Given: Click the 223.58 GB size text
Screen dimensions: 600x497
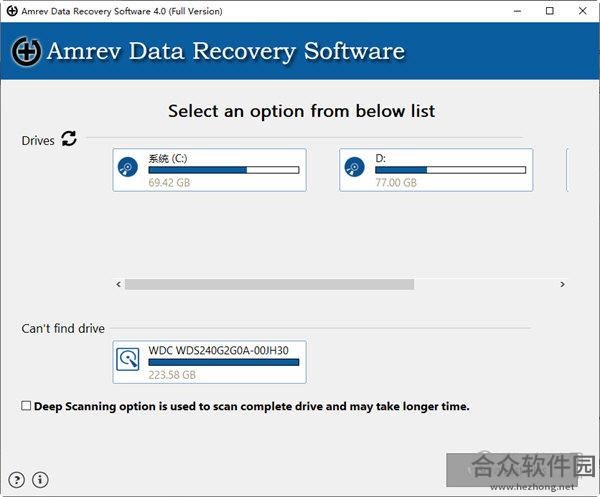Looking at the screenshot, I should tap(172, 375).
